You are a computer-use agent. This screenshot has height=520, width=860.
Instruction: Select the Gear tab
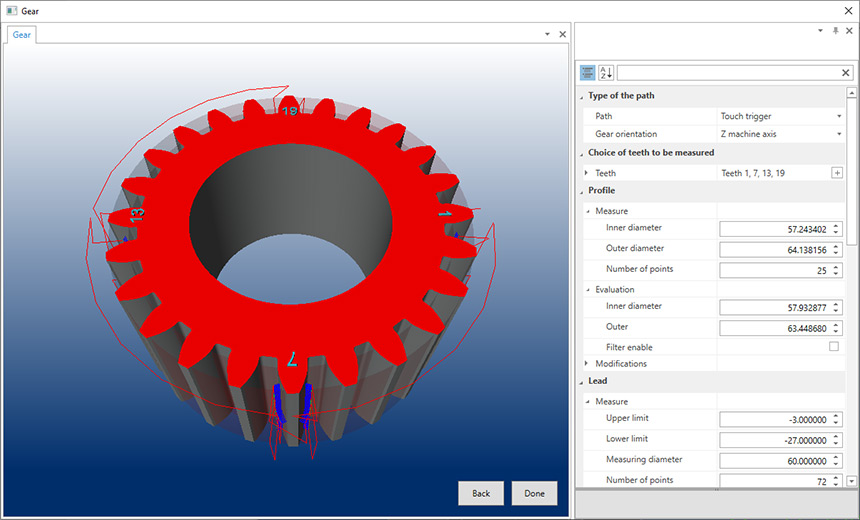pos(22,34)
